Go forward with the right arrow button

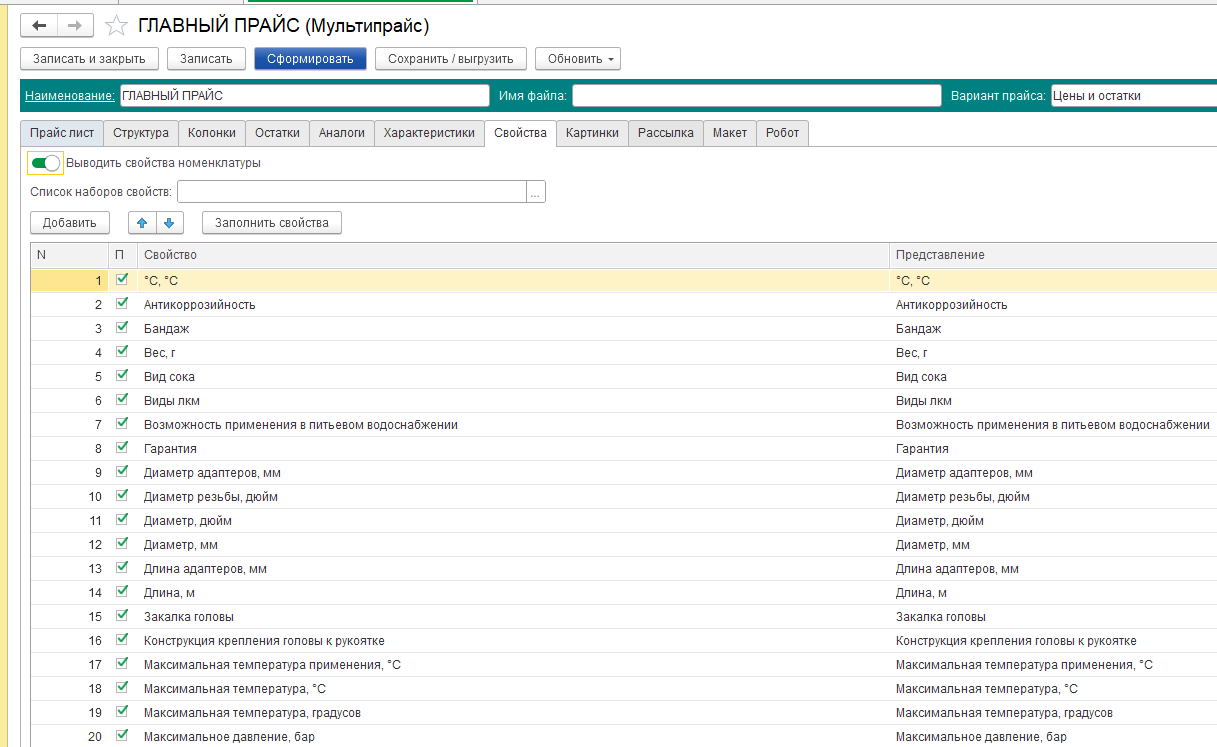coord(75,26)
